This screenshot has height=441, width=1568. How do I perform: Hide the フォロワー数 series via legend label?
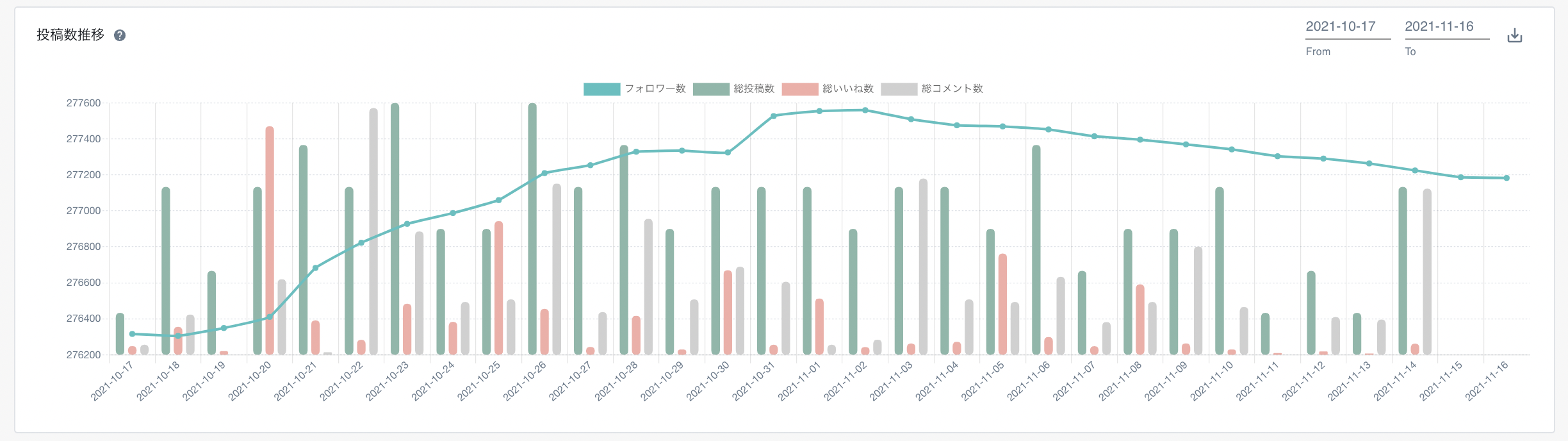(x=655, y=89)
